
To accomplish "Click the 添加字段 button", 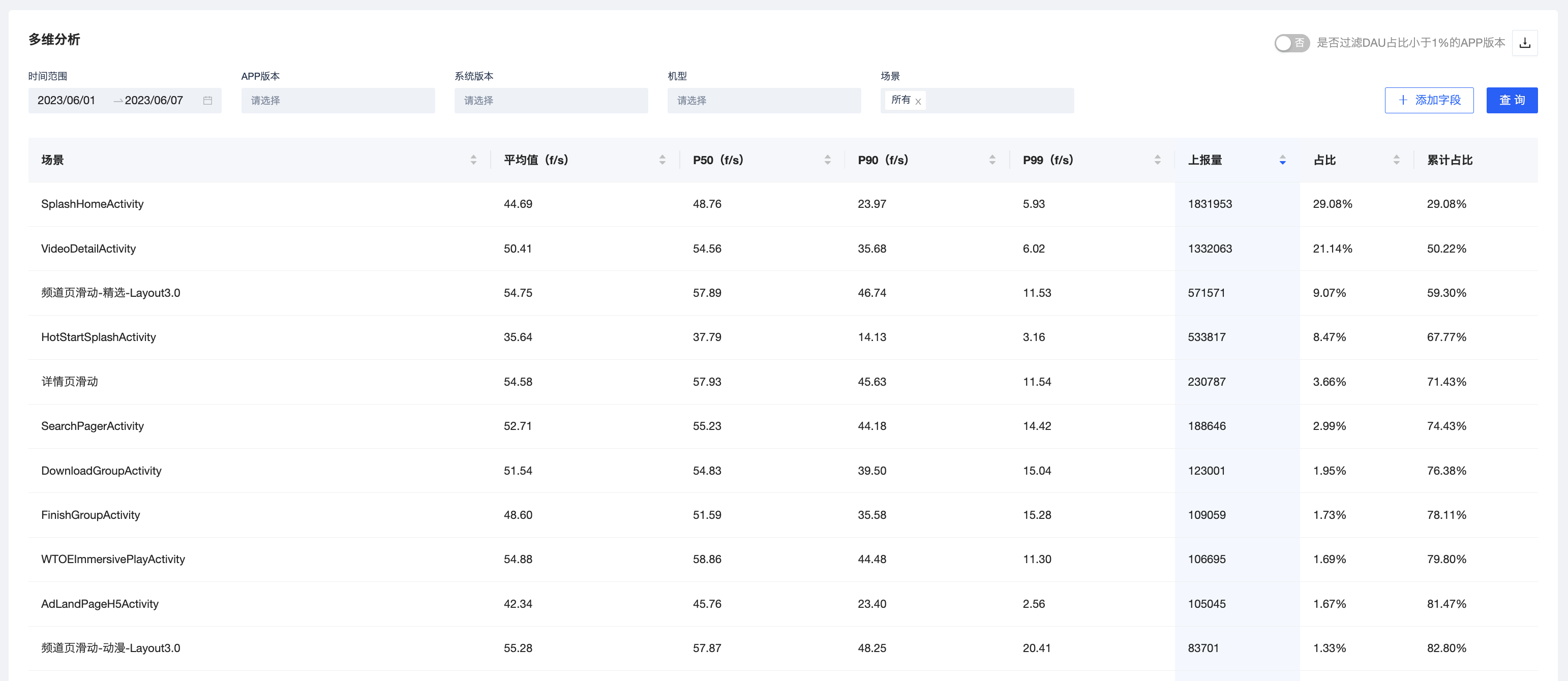I will (1429, 101).
